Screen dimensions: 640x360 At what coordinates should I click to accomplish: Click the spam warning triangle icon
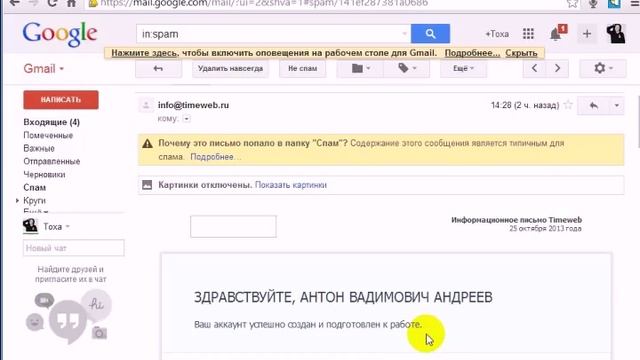147,143
